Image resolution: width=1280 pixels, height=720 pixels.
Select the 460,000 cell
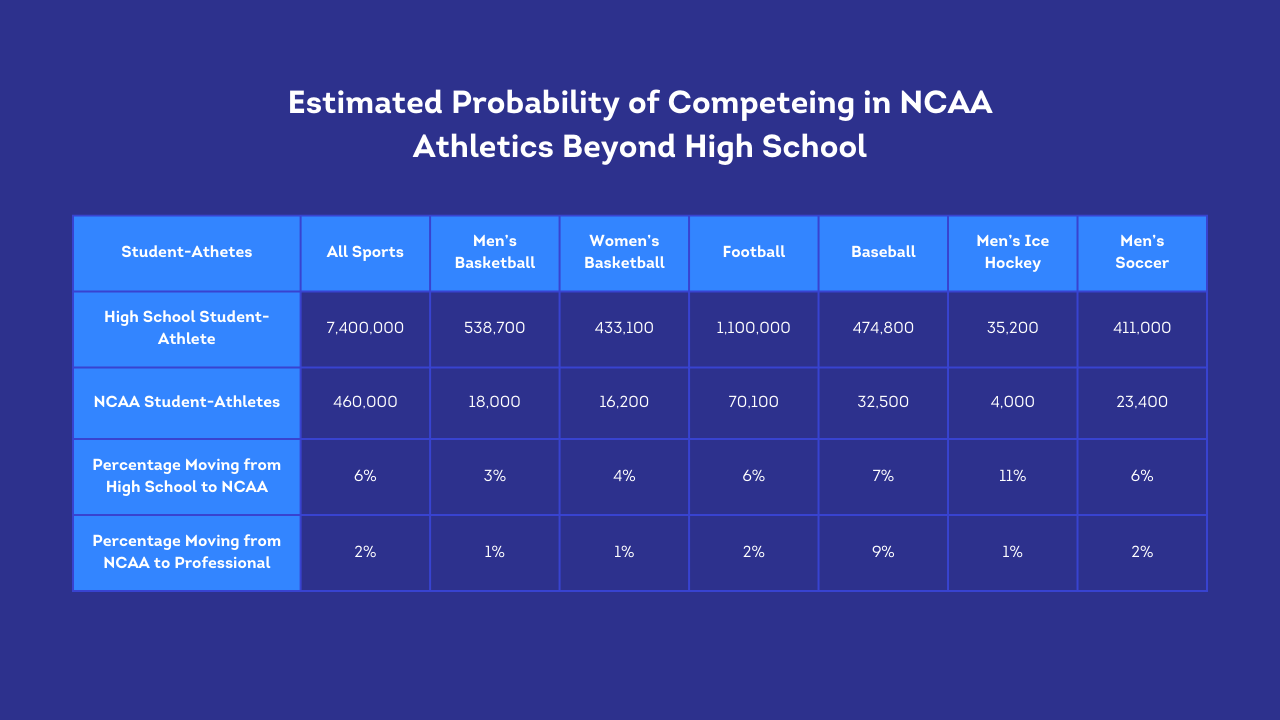pos(365,403)
